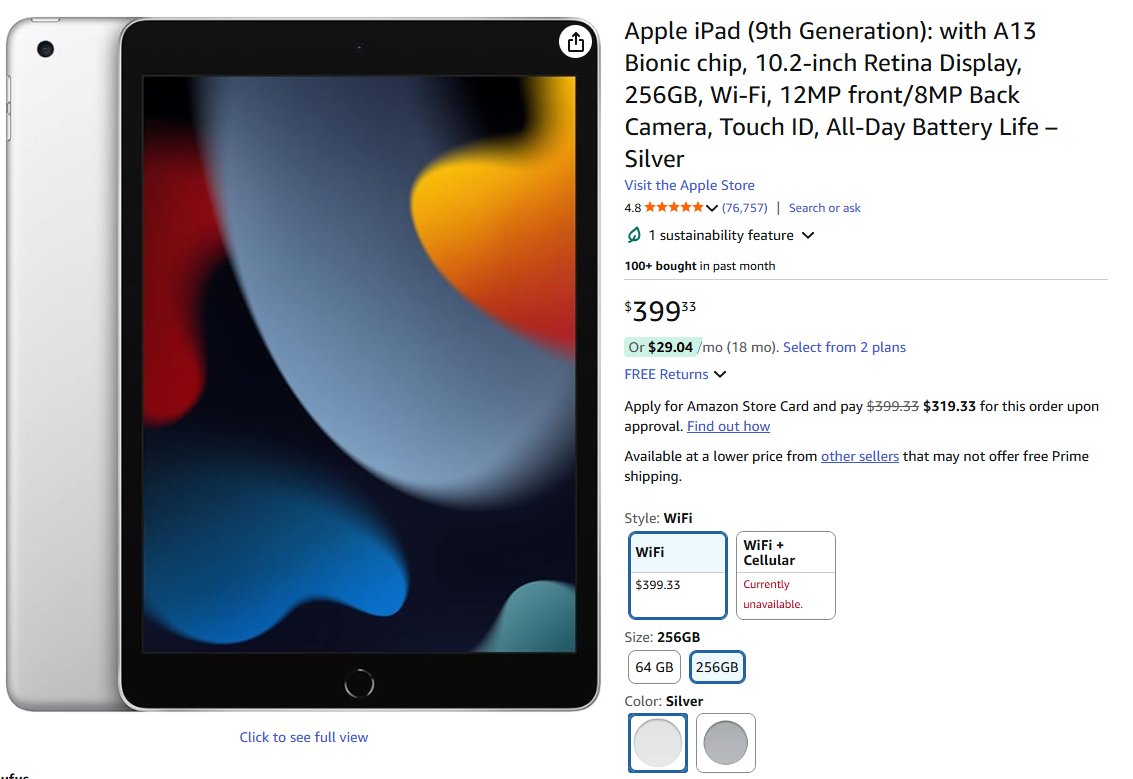
Task: Select the WiFi style option
Action: point(678,575)
